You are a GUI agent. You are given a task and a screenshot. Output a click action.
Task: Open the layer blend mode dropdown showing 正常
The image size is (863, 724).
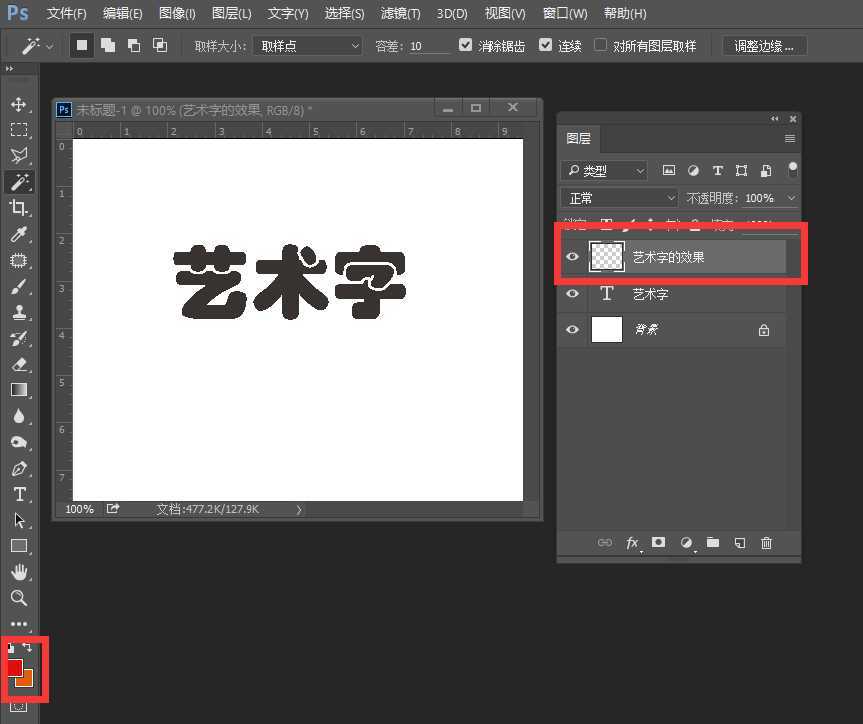pos(618,197)
